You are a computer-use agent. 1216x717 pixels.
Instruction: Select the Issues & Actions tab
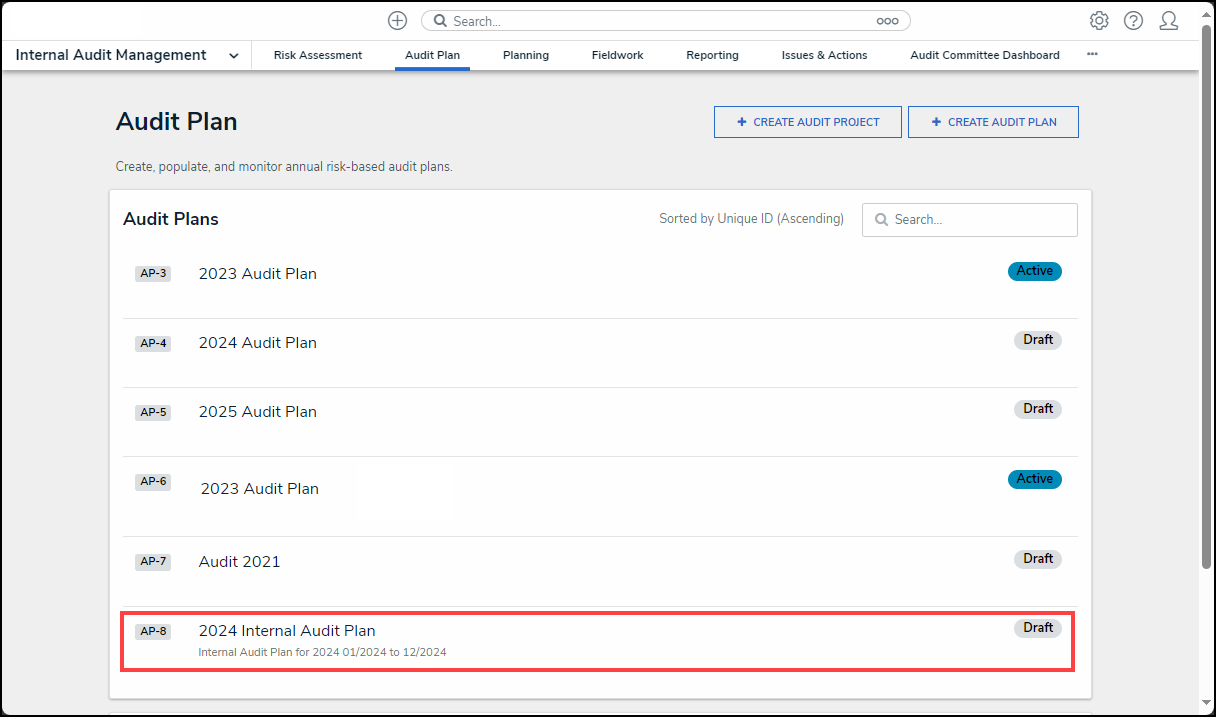click(x=824, y=55)
